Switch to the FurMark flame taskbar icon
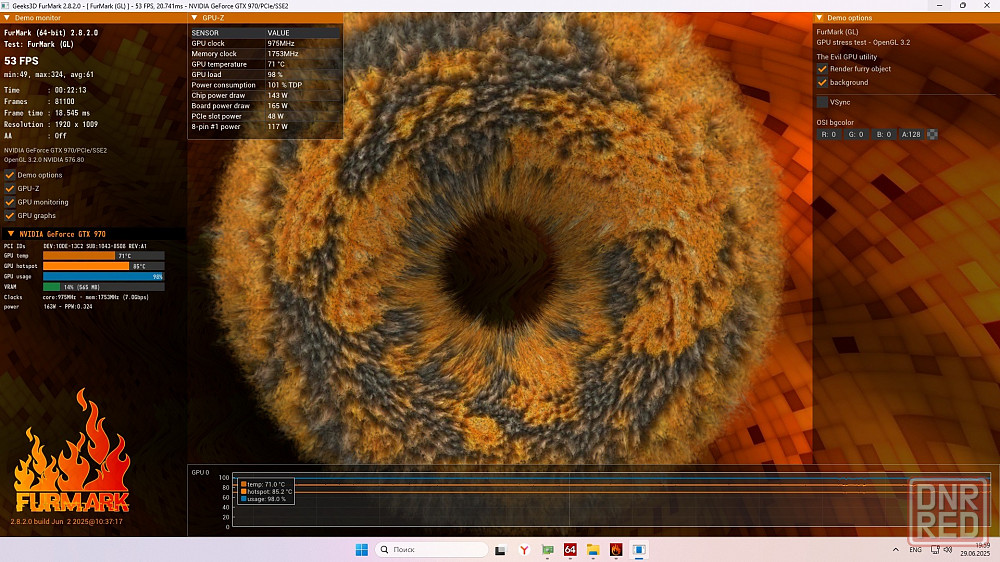This screenshot has width=1000, height=562. (616, 550)
